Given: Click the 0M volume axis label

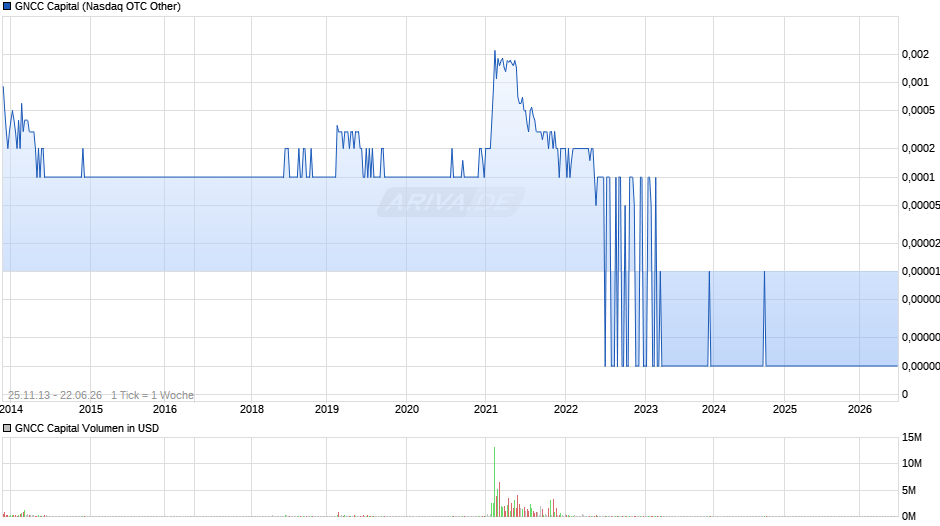Looking at the screenshot, I should click(x=909, y=516).
